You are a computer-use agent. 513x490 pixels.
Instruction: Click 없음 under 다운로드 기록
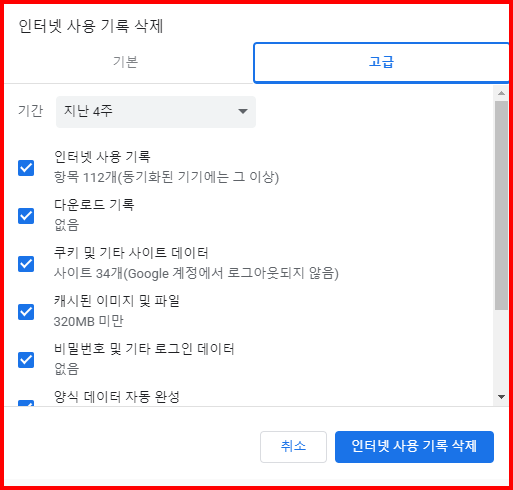66,225
